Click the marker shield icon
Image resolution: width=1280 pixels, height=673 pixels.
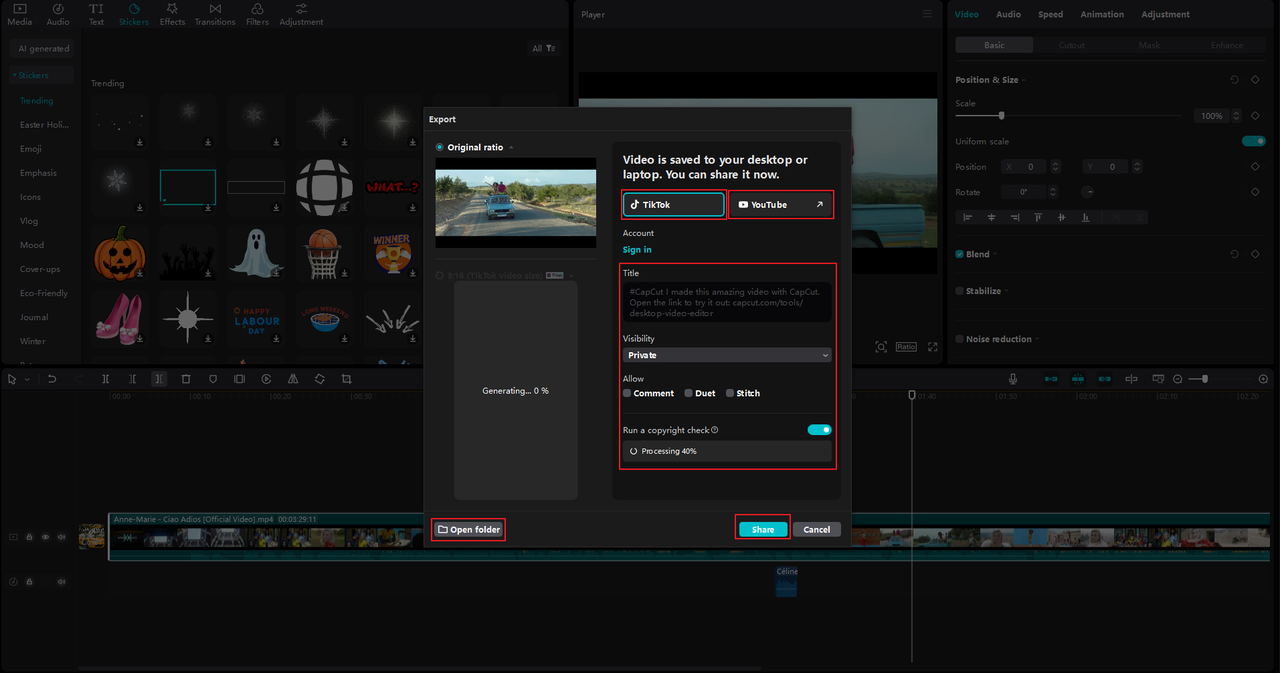pos(213,379)
